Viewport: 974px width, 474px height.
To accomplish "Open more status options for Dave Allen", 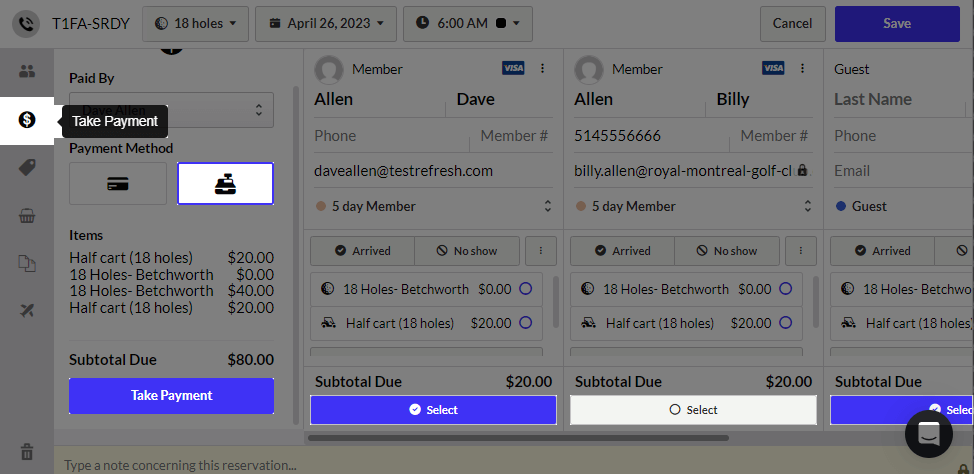I will (x=541, y=251).
